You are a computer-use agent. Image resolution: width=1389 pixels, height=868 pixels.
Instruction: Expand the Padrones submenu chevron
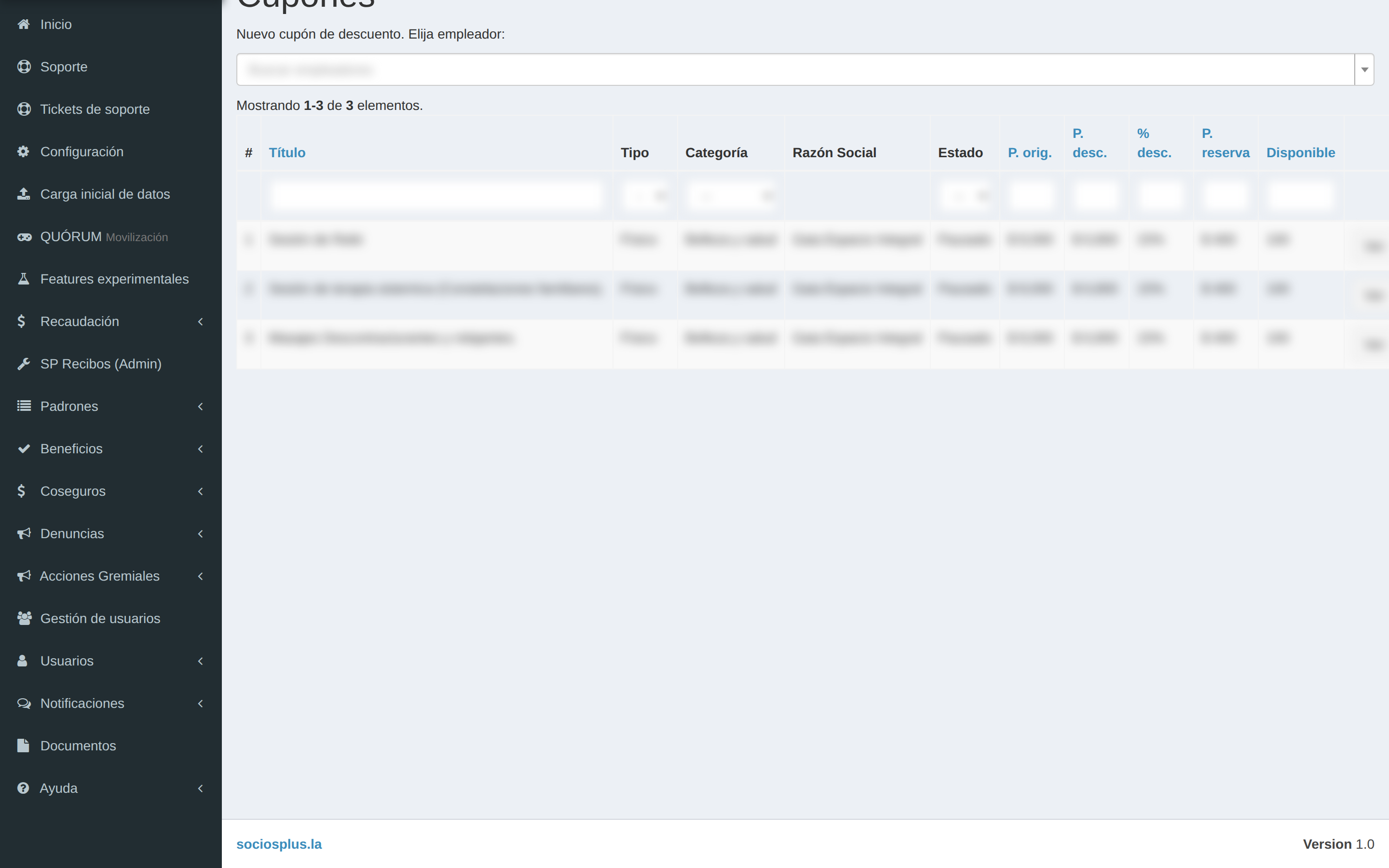(x=200, y=407)
